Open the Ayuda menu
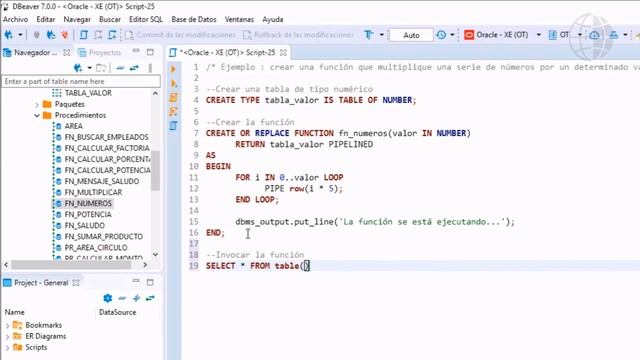The height and width of the screenshot is (360, 640). 273,19
